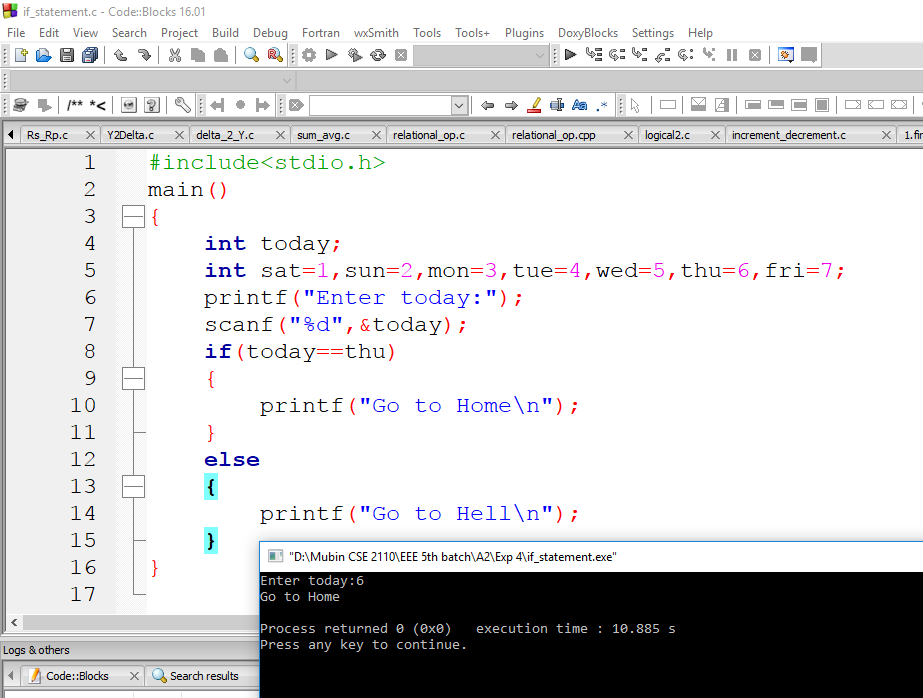Screen dimensions: 923x698
Task: Collapse the else block fold marker
Action: 133,487
